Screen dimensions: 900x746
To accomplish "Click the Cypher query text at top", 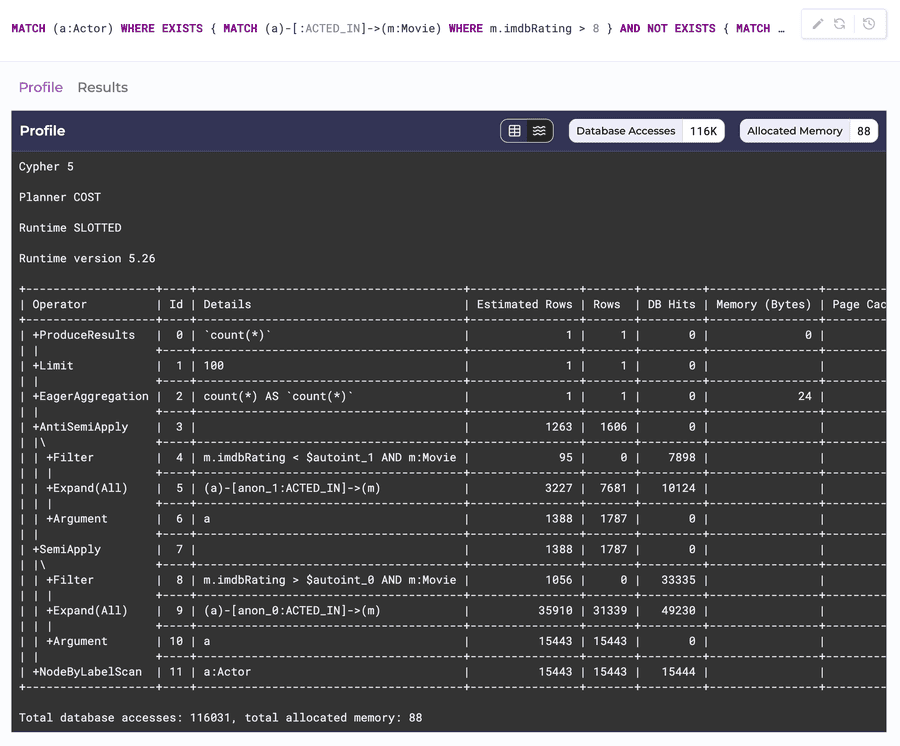I will (398, 29).
